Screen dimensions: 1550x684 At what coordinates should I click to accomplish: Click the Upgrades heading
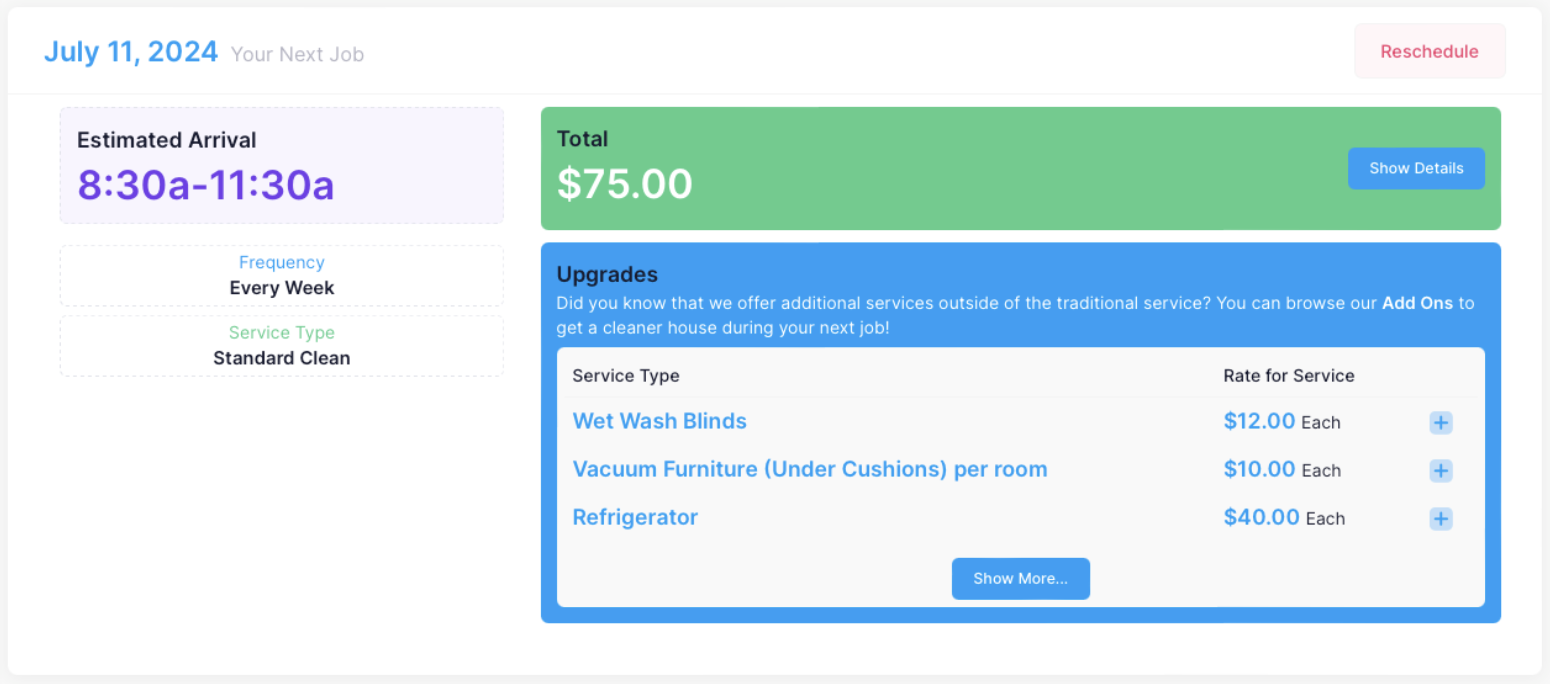pos(607,274)
